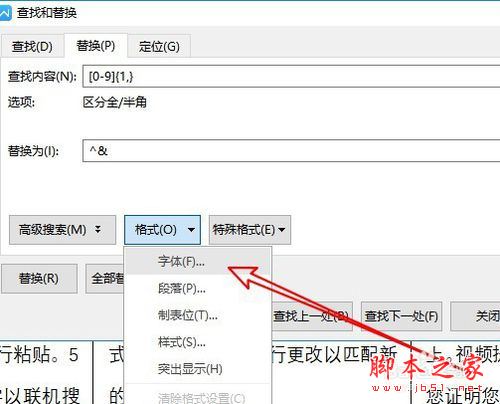
Task: Pick 突出显示(H) in the format menu
Action: point(198,369)
